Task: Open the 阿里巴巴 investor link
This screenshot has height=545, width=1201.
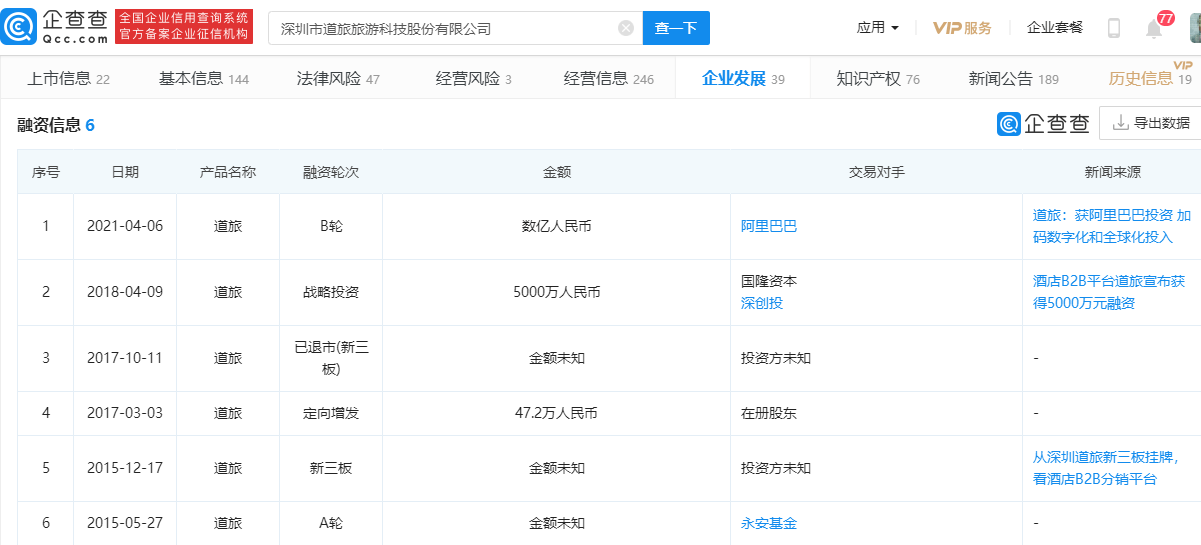Action: (769, 226)
